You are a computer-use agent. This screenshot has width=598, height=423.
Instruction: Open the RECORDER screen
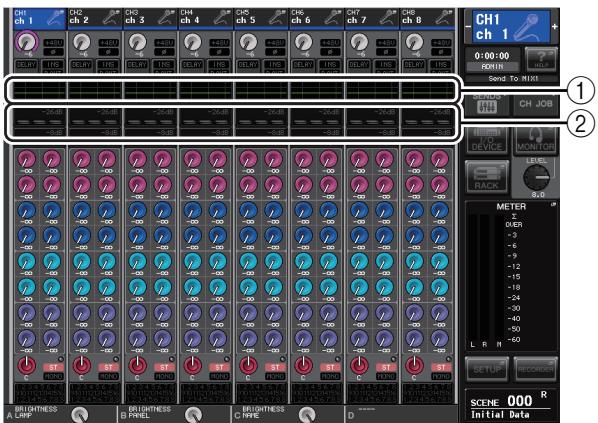point(535,369)
